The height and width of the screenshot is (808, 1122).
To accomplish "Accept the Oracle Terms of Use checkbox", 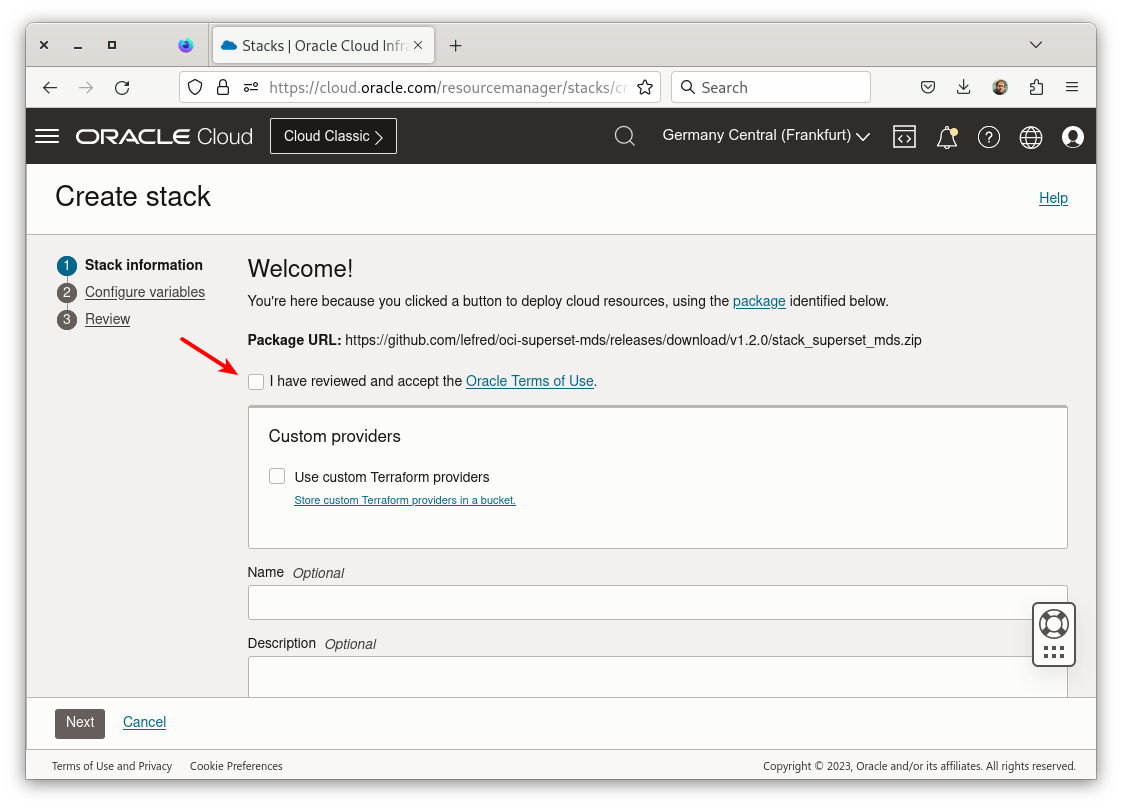I will click(257, 382).
